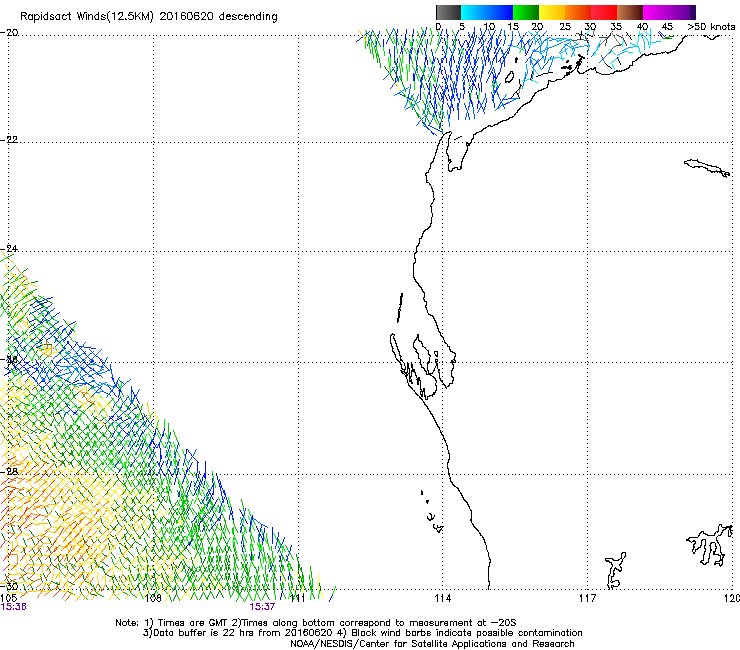Click the gray 0-5 knots color swatch
This screenshot has height=650, width=740.
(448, 12)
